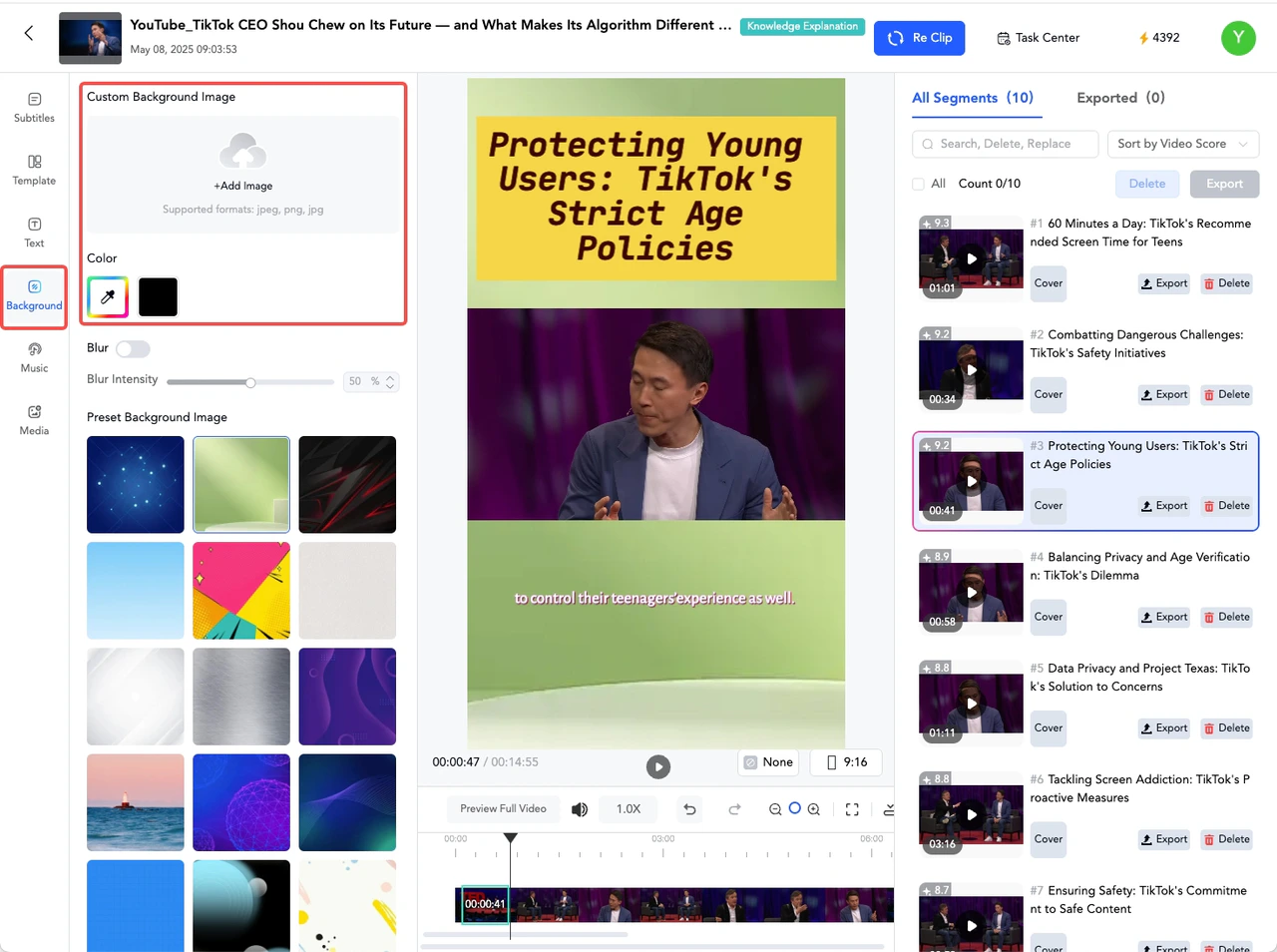
Task: Switch to the All Segments tab
Action: pyautogui.click(x=973, y=98)
